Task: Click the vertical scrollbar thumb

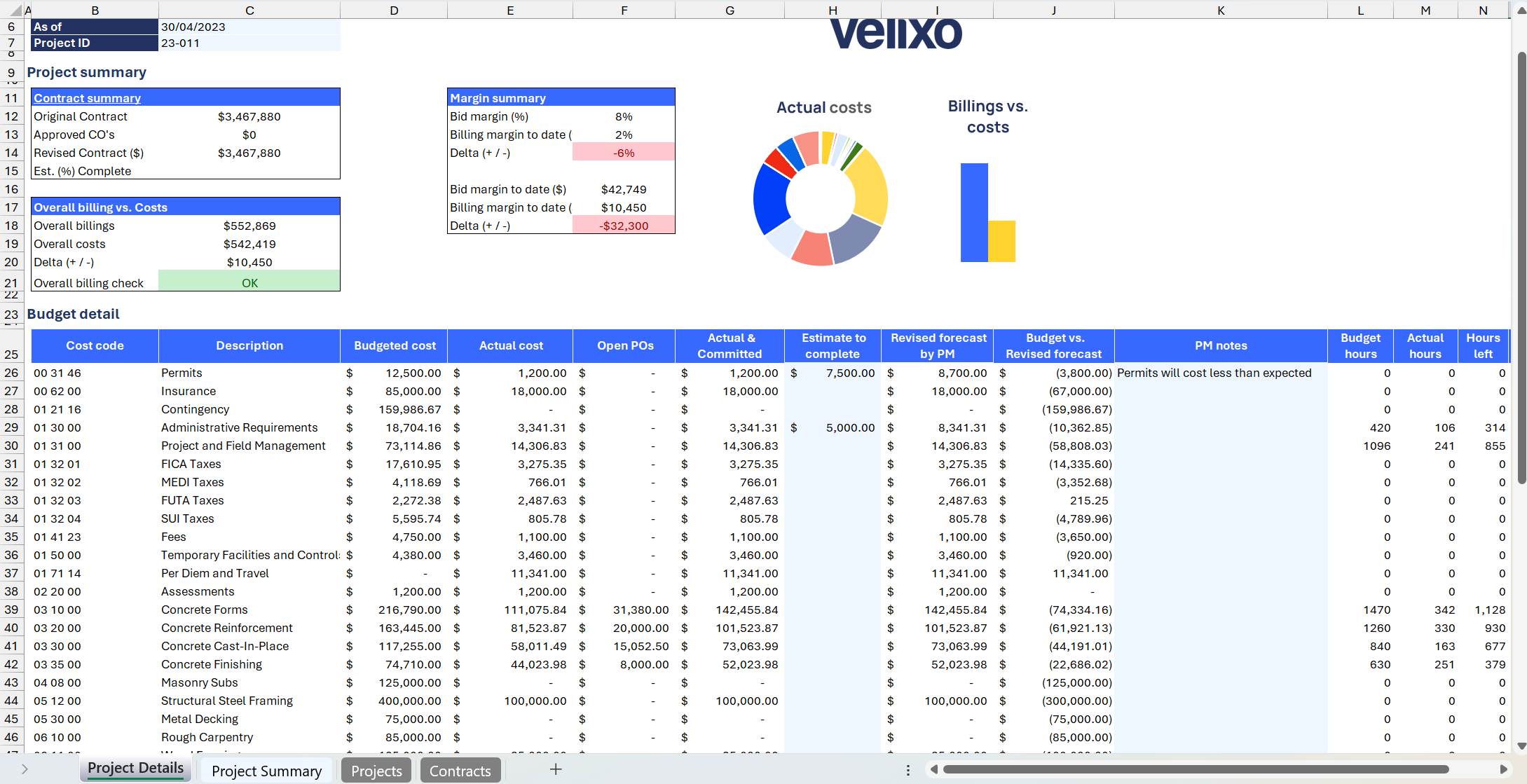Action: click(1521, 266)
